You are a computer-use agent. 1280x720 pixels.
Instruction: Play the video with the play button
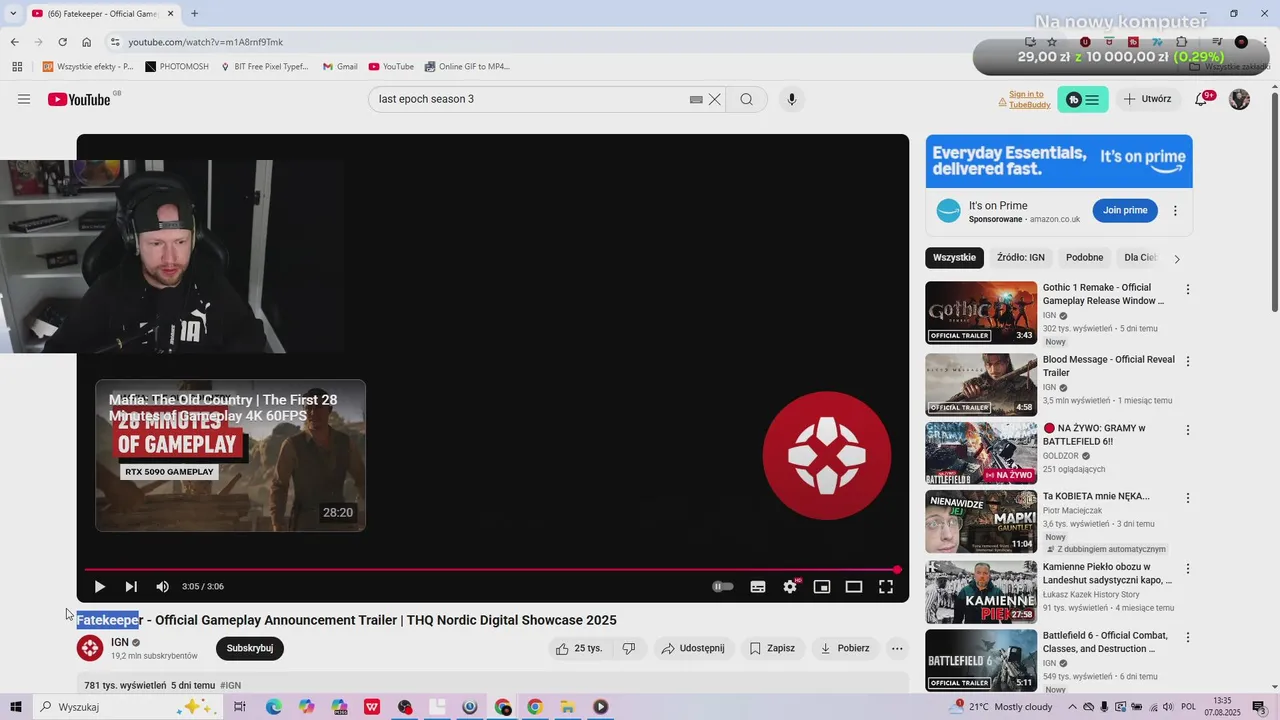(x=99, y=587)
